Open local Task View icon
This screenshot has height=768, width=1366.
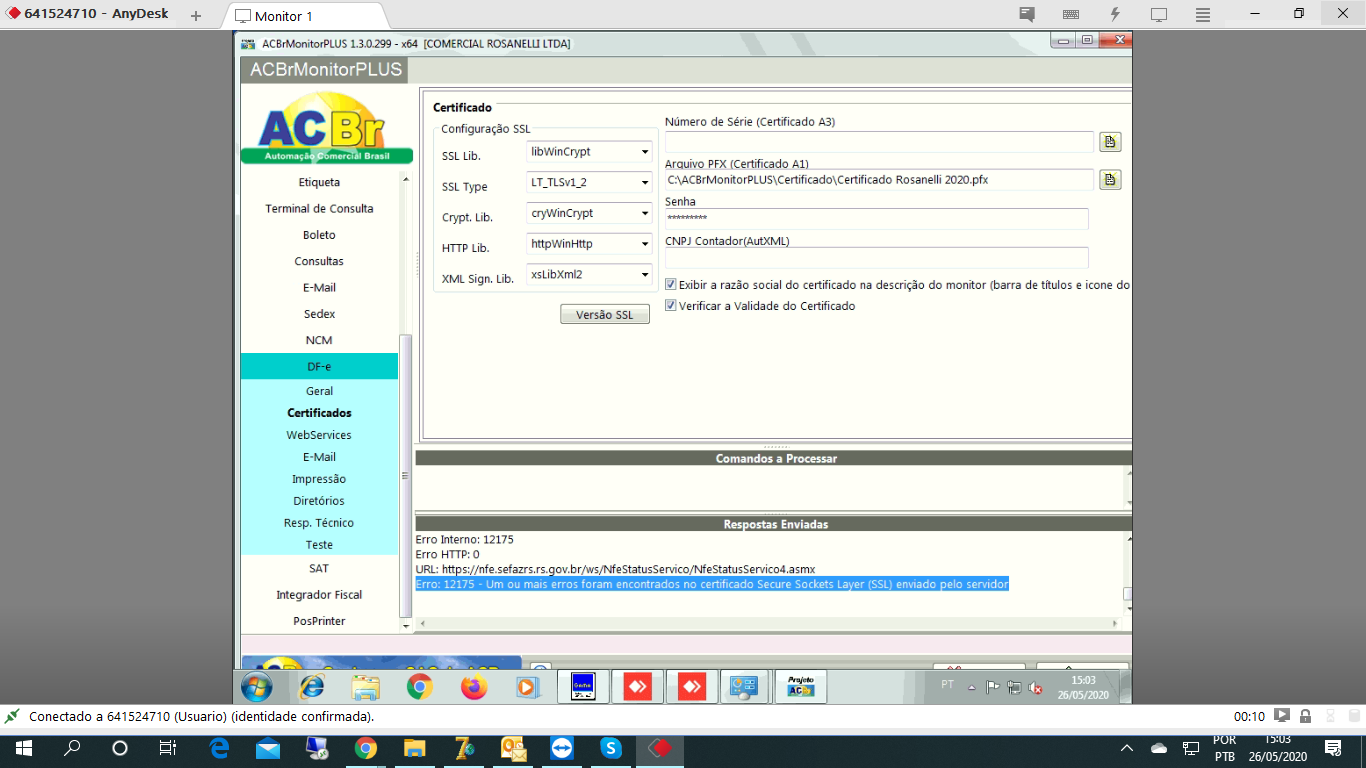(168, 748)
